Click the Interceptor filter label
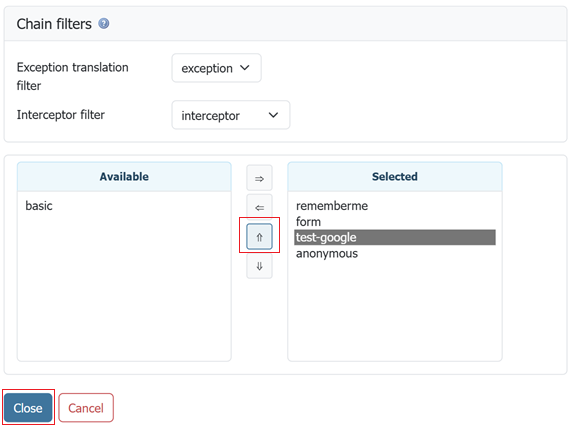The height and width of the screenshot is (427, 572). pos(61,115)
